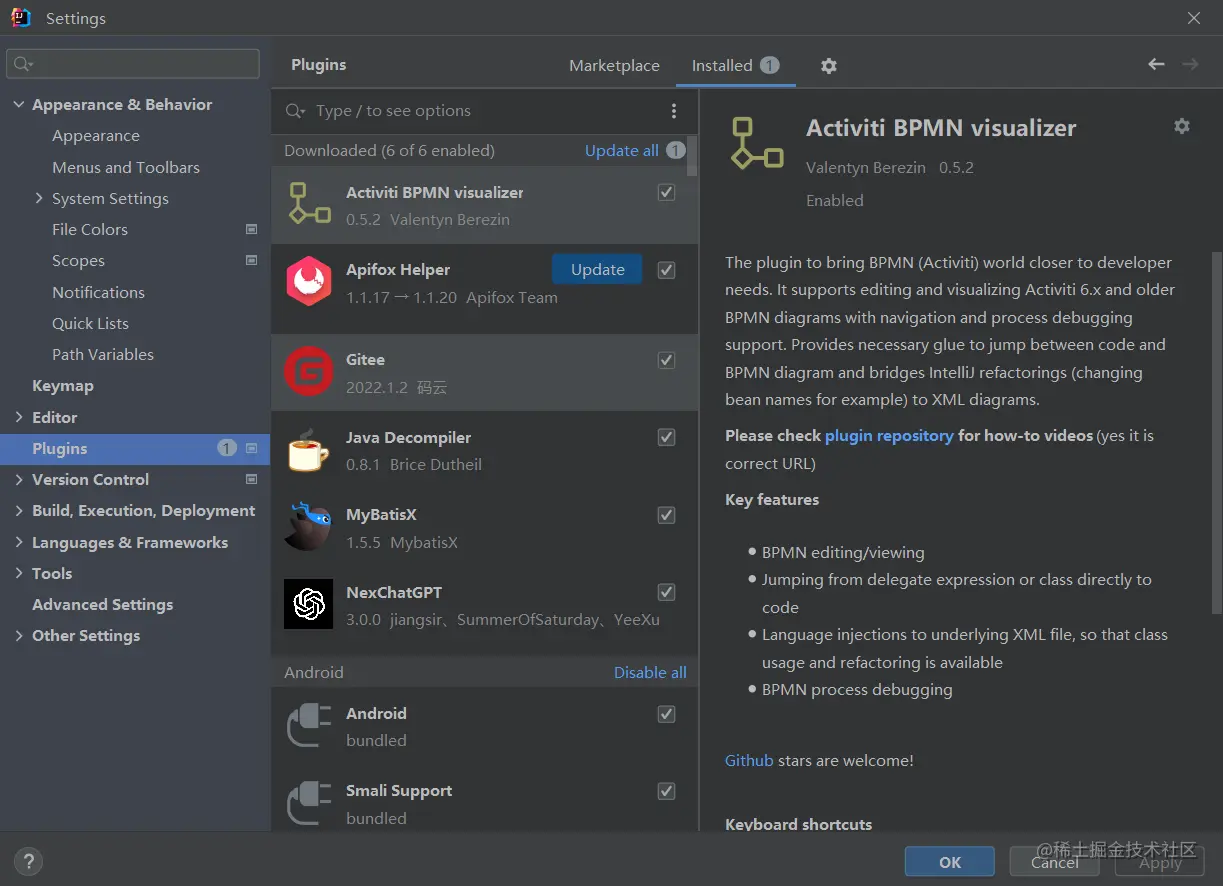Toggle Smali Support plugin checkbox
The height and width of the screenshot is (886, 1223).
click(x=666, y=791)
